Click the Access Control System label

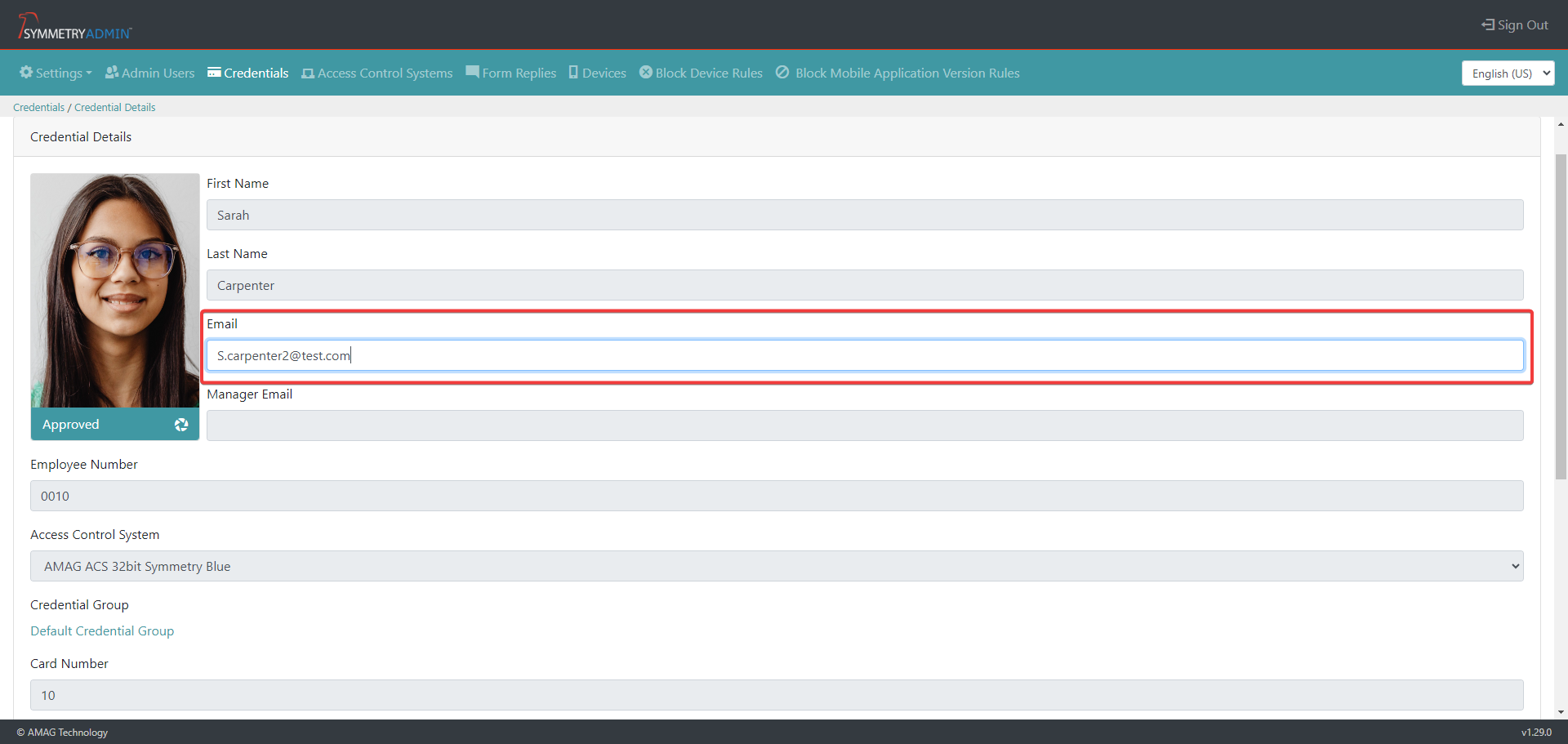click(95, 534)
